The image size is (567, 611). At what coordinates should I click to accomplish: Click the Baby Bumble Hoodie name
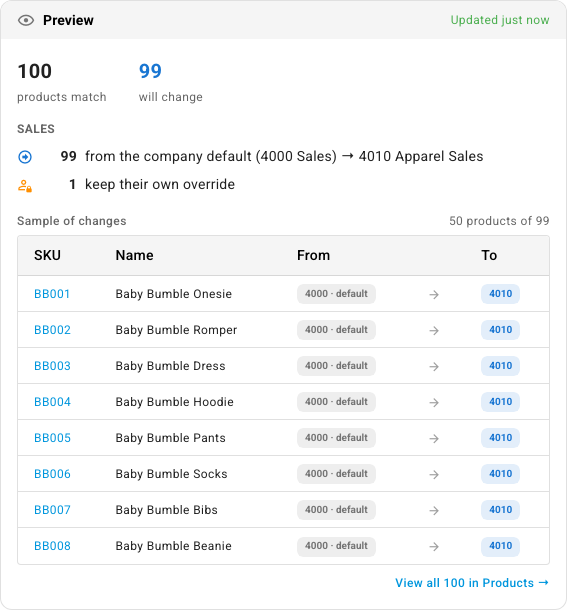pos(175,402)
